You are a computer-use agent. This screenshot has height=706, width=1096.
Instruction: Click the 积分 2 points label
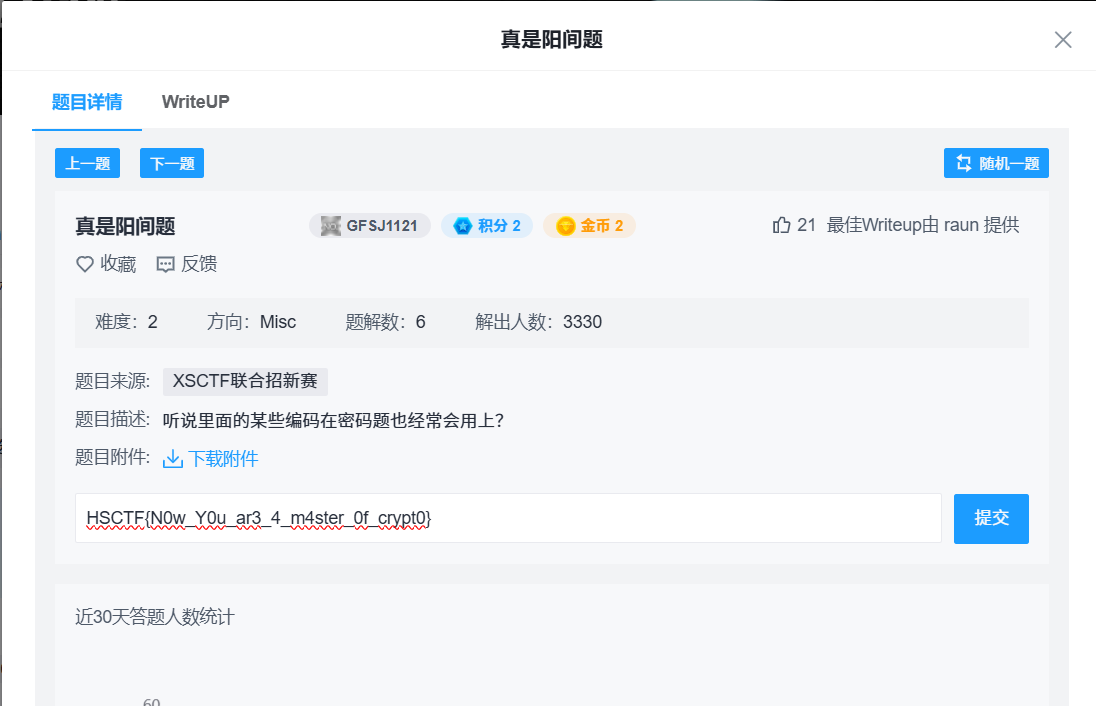[x=499, y=226]
